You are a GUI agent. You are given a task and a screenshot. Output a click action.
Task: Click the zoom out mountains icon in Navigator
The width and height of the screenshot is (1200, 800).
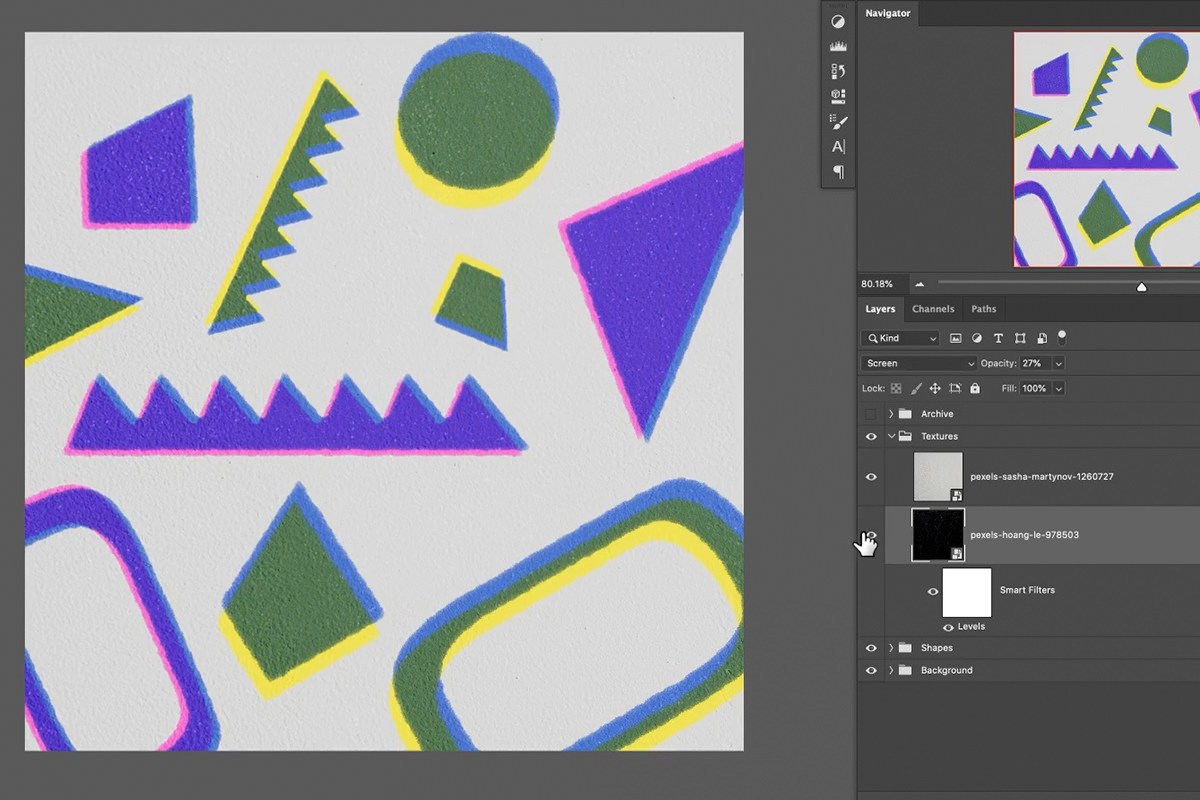[x=920, y=284]
